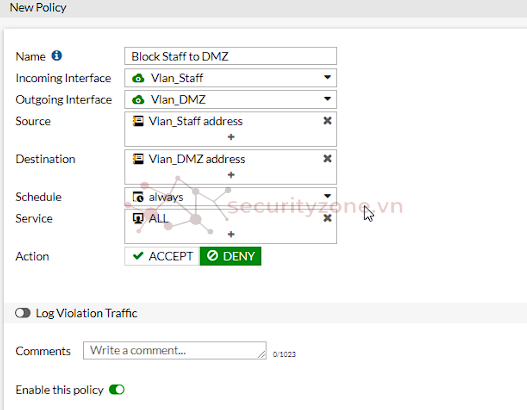Add another Service with plus icon
The width and height of the screenshot is (527, 410).
231,234
